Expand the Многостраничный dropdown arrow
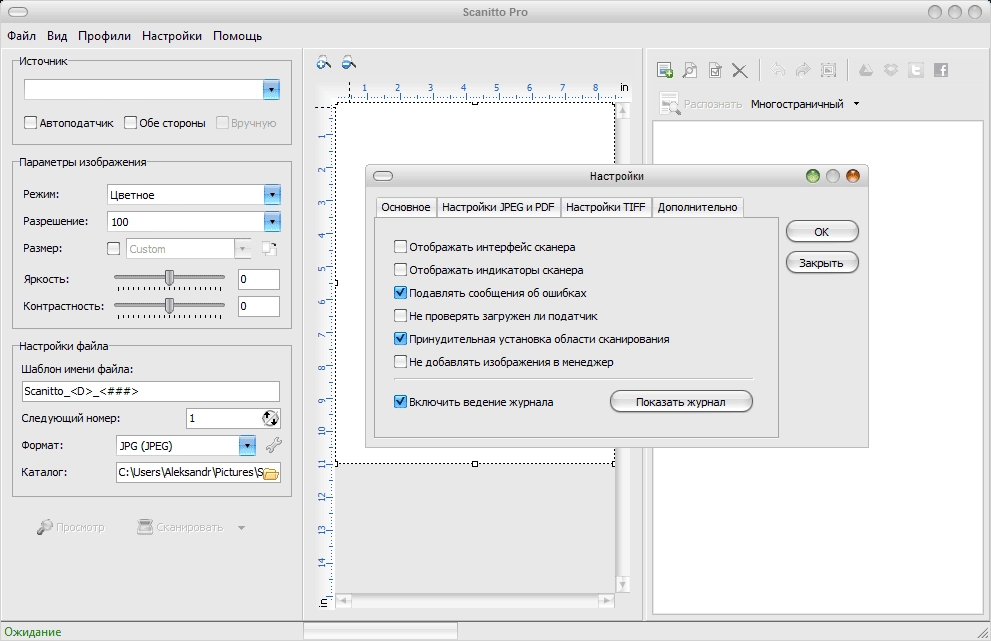 pyautogui.click(x=856, y=104)
